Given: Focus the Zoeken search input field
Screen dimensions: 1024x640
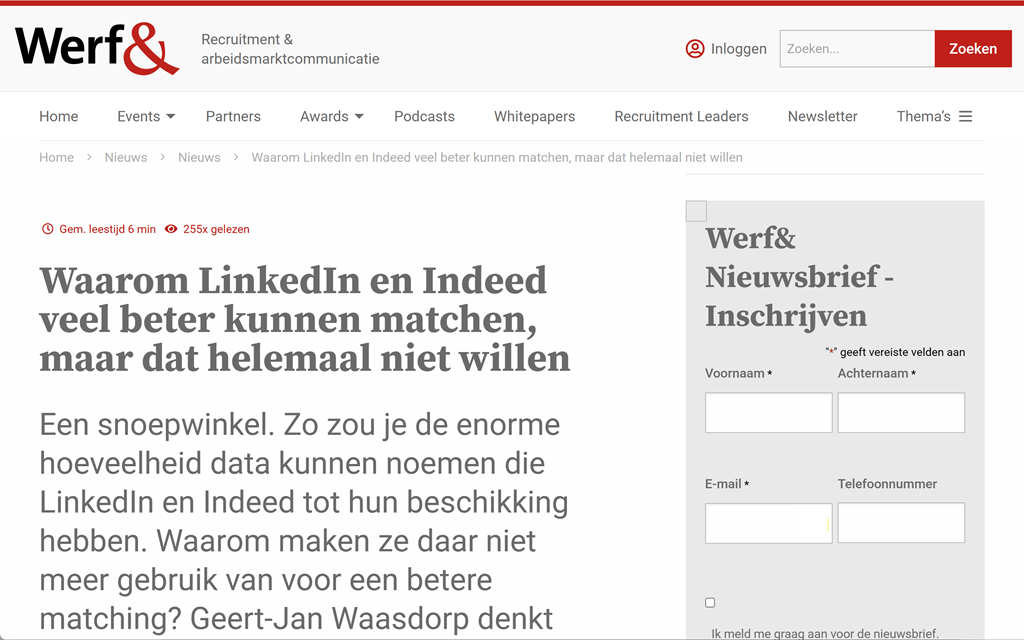Looking at the screenshot, I should (856, 49).
